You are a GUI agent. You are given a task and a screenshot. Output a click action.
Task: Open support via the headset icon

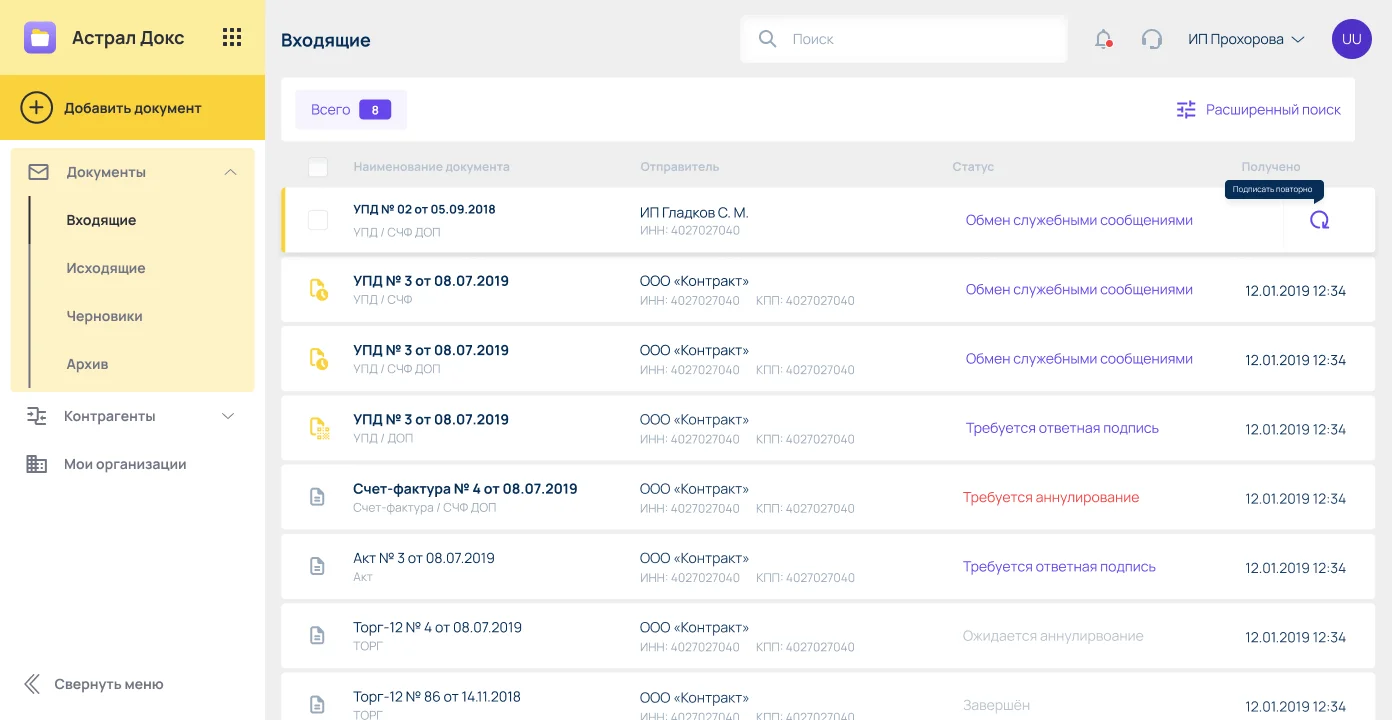[x=1152, y=39]
